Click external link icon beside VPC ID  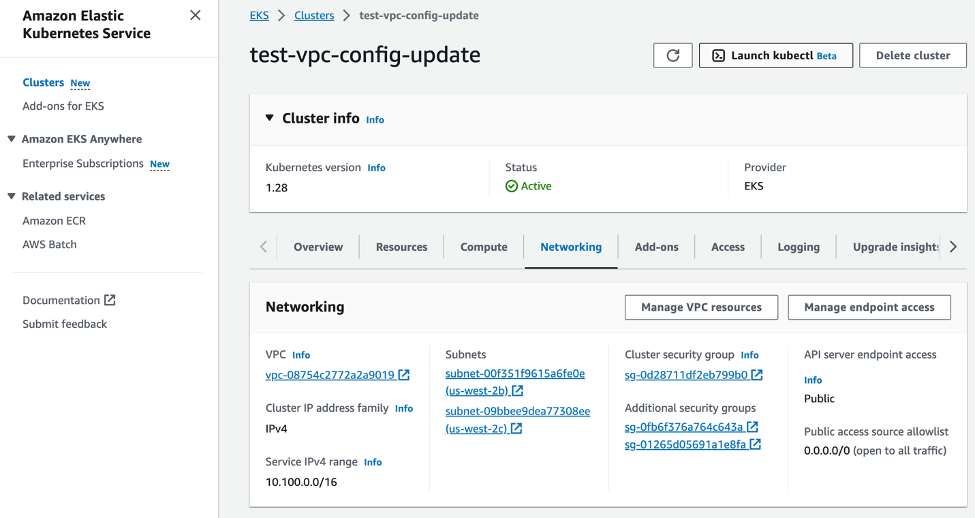coord(404,375)
